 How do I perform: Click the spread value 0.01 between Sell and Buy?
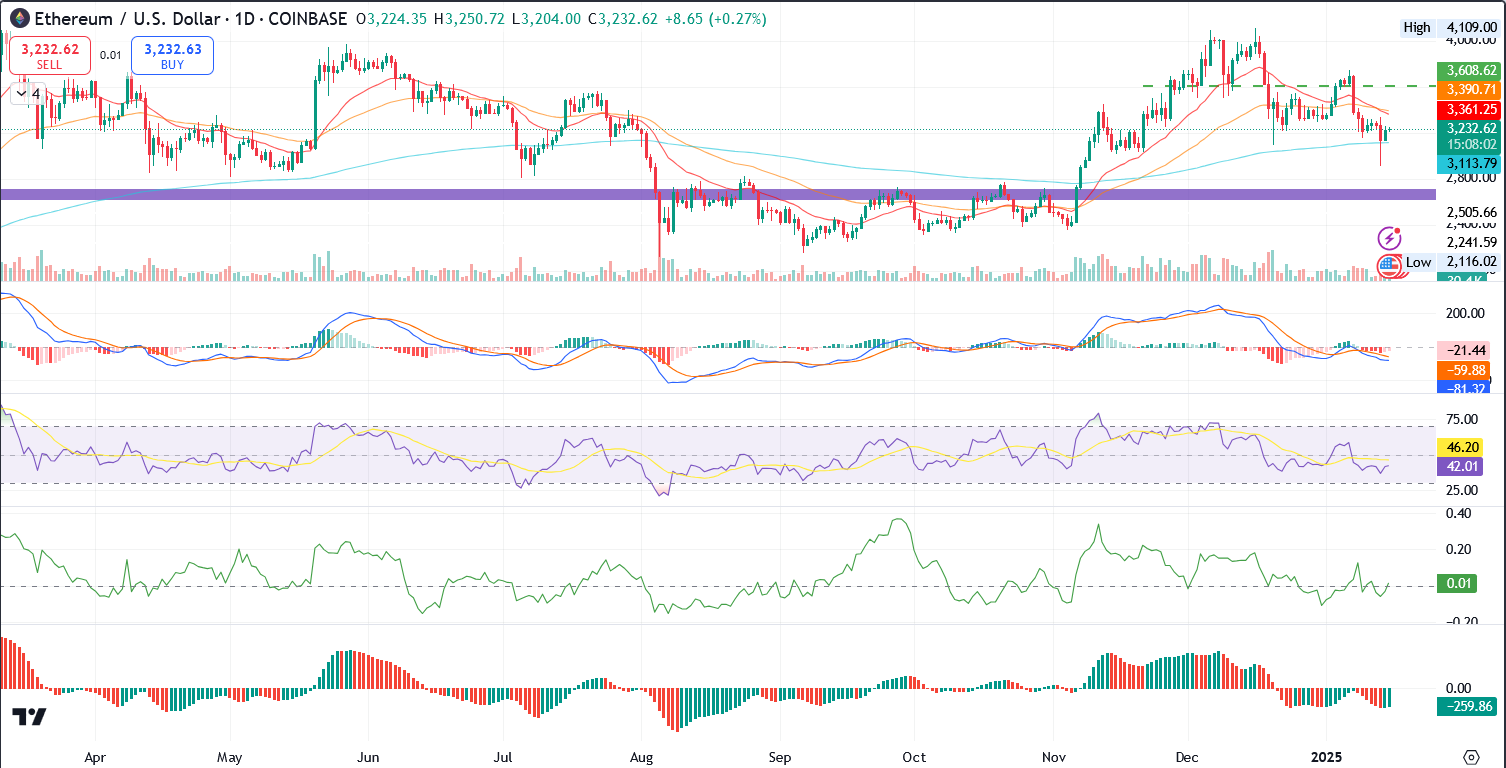(x=111, y=56)
